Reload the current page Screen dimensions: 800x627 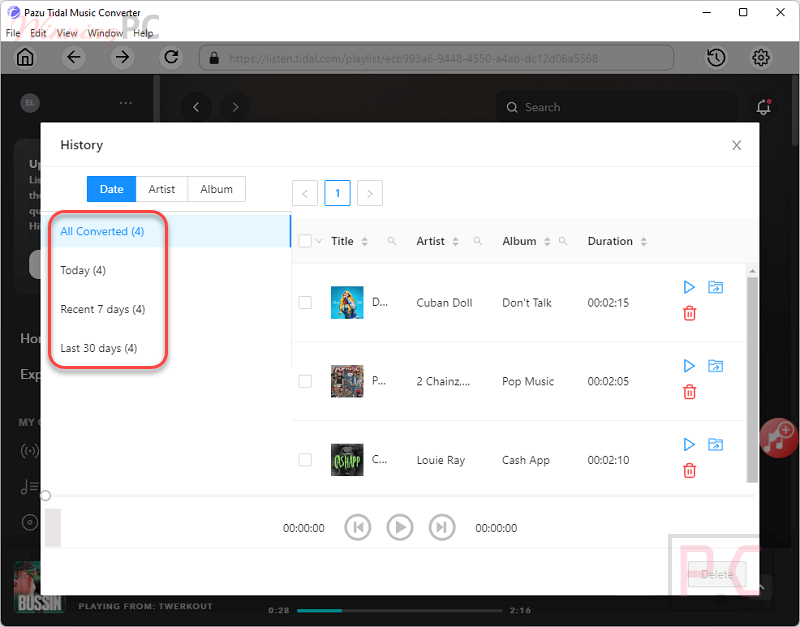tap(171, 57)
